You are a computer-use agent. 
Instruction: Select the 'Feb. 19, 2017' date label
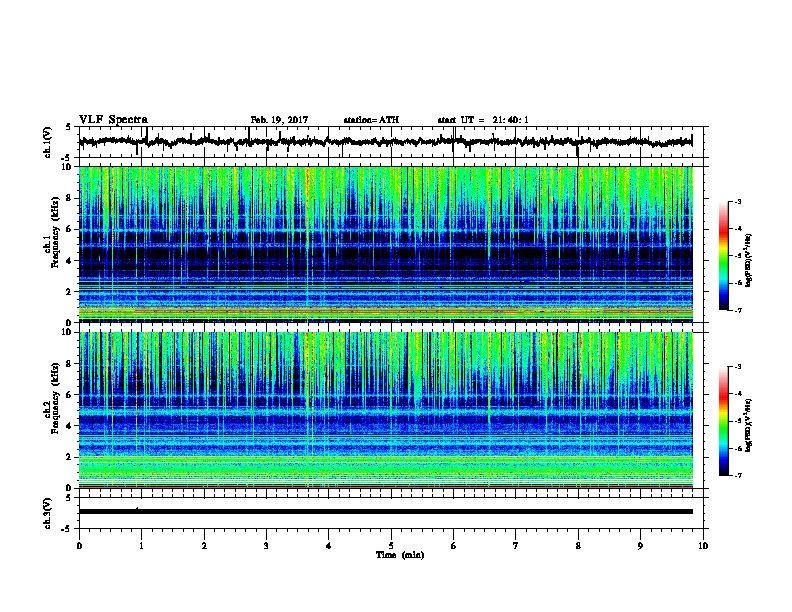point(279,120)
